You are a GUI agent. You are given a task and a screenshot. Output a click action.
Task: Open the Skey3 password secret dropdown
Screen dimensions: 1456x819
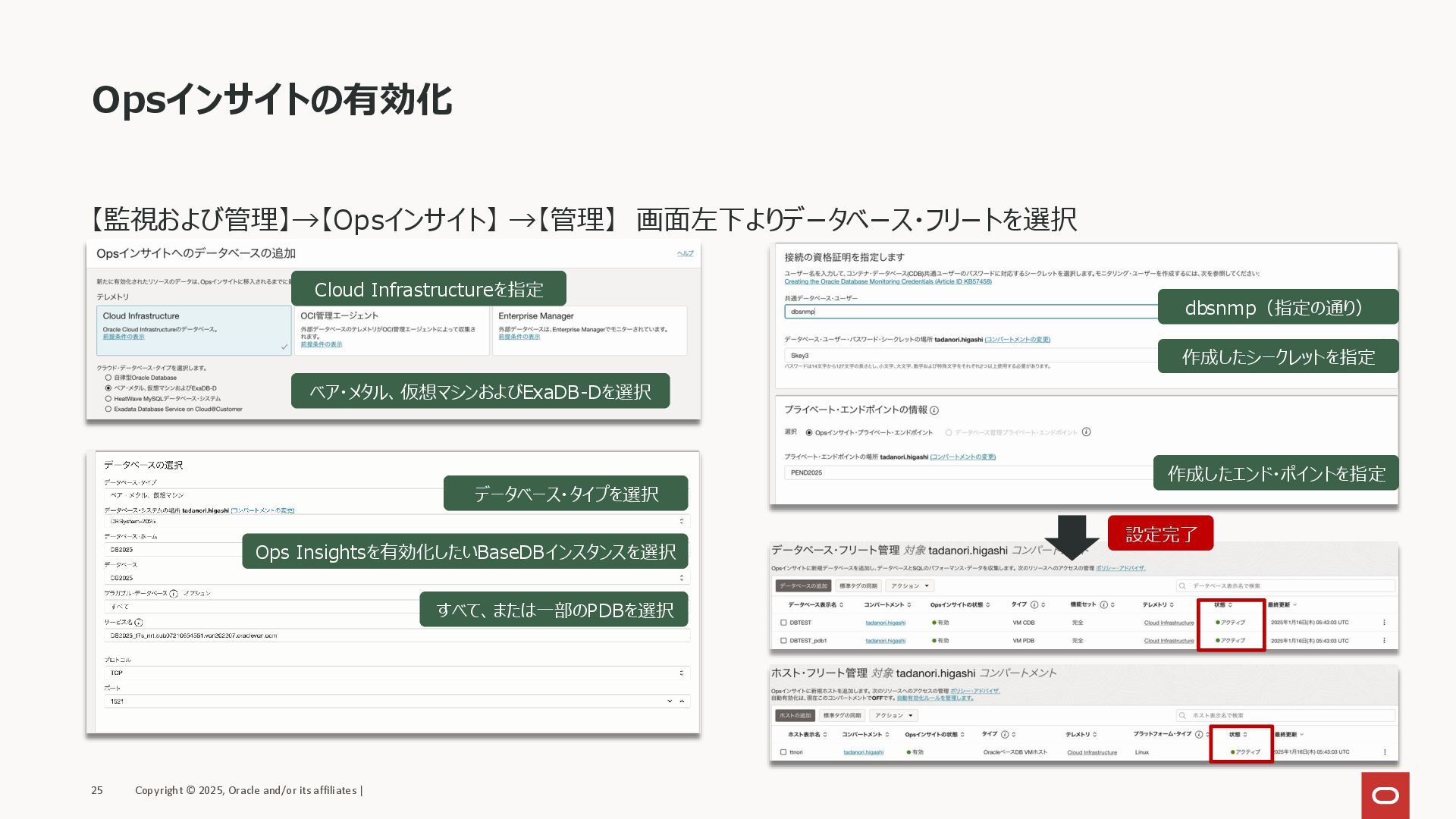971,355
